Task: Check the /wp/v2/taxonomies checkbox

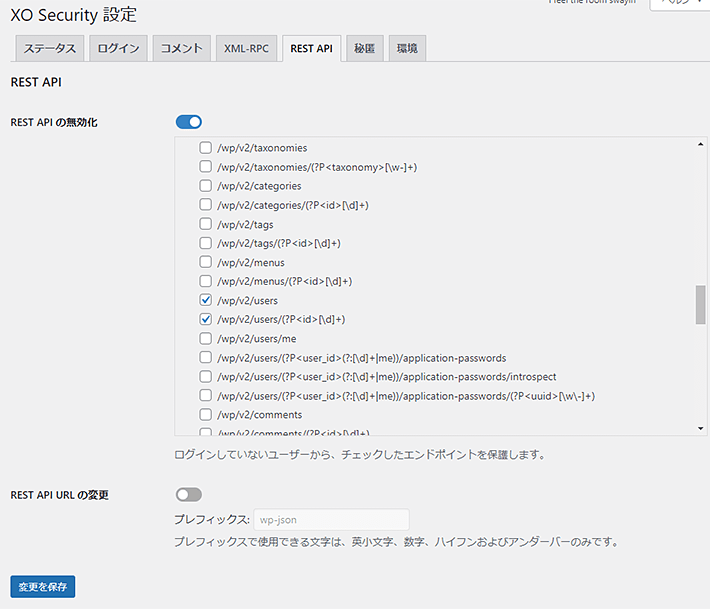Action: click(x=206, y=148)
